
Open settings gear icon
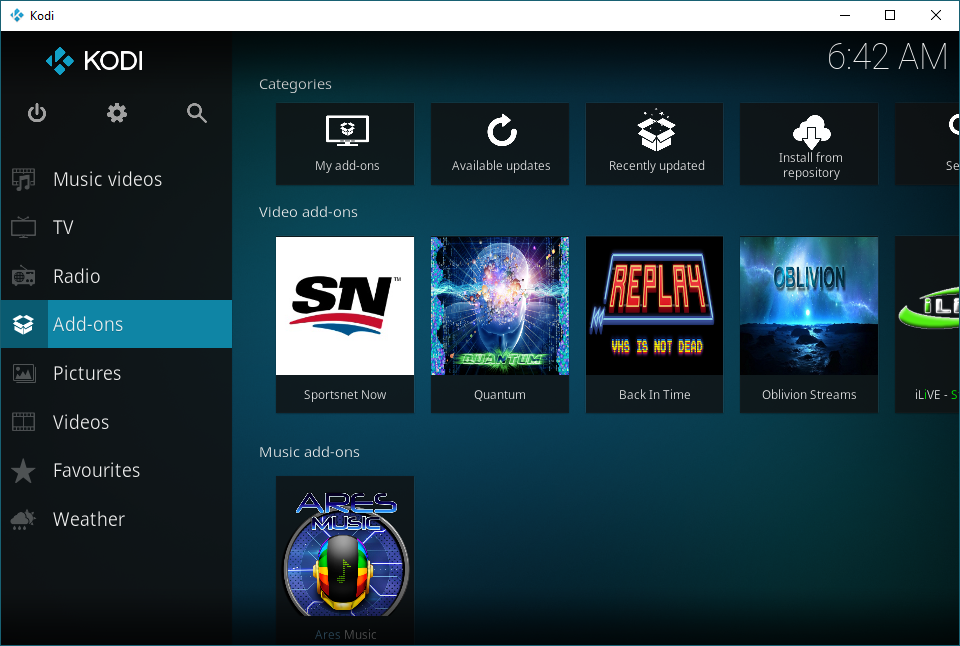[116, 113]
